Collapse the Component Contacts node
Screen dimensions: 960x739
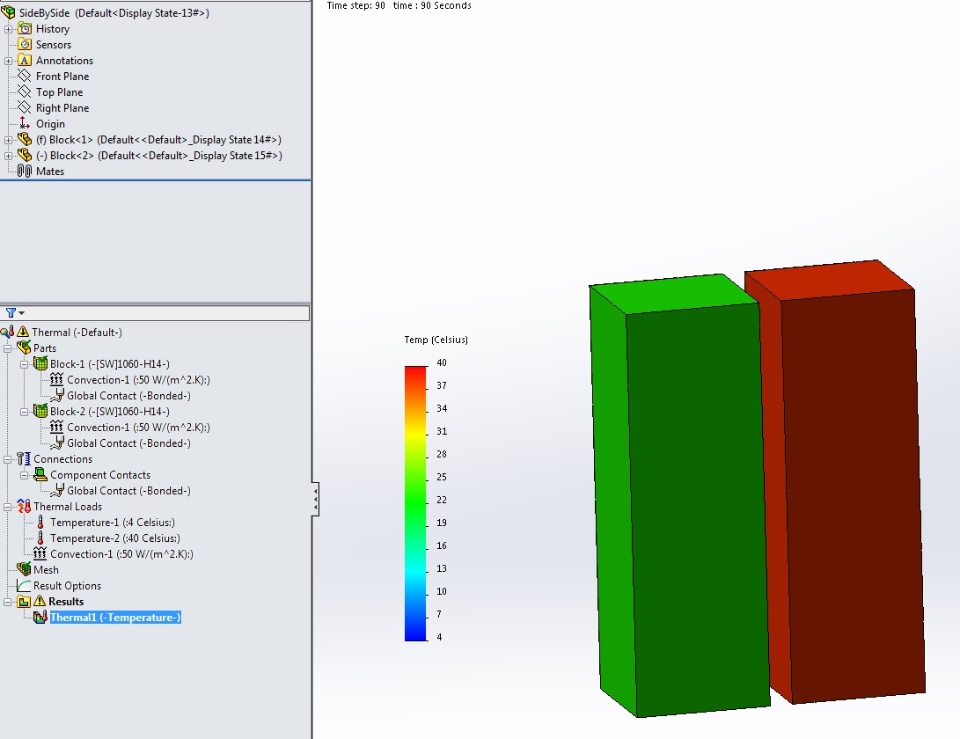click(24, 475)
